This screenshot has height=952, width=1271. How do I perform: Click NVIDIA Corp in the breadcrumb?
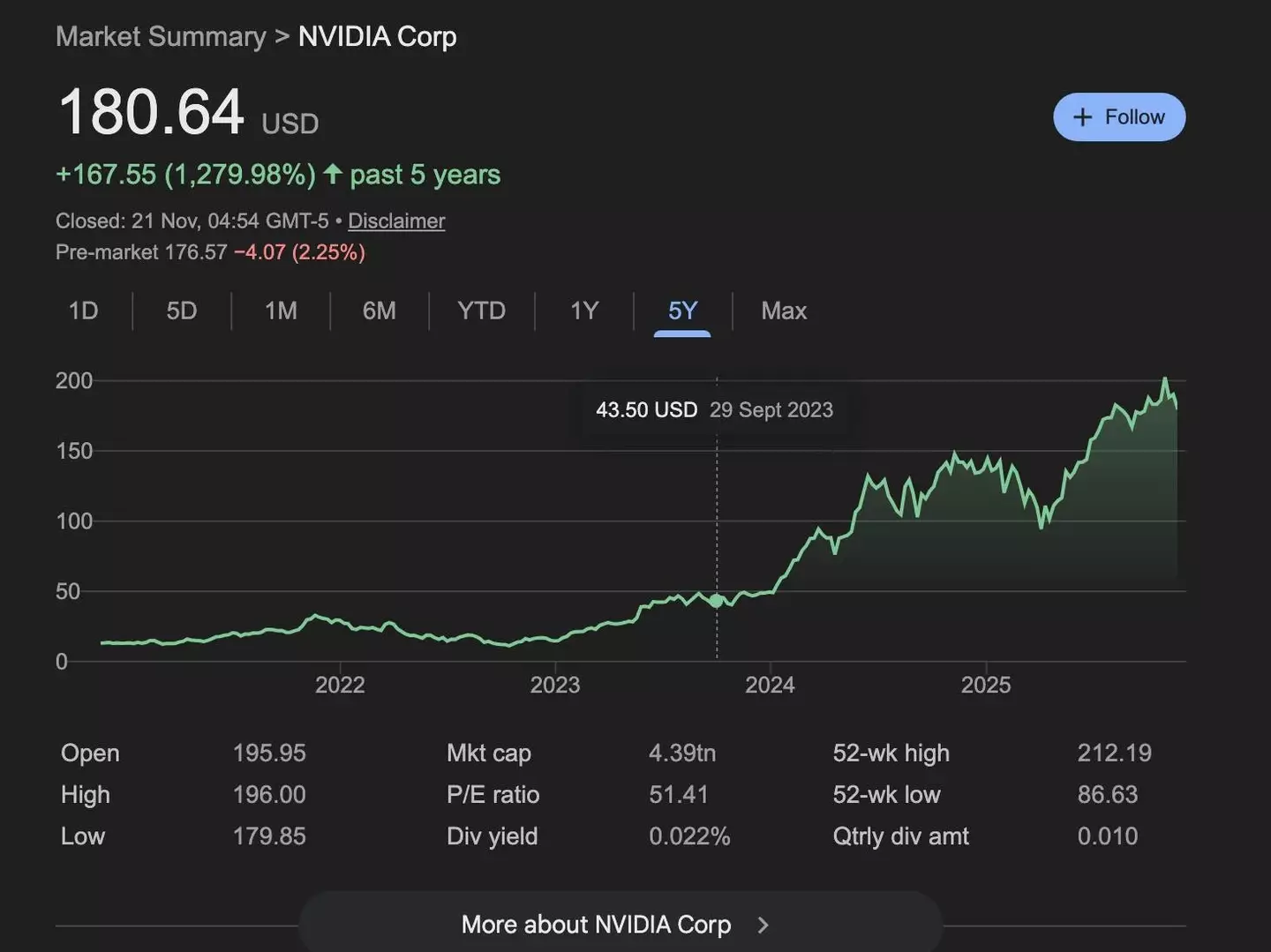(x=378, y=36)
